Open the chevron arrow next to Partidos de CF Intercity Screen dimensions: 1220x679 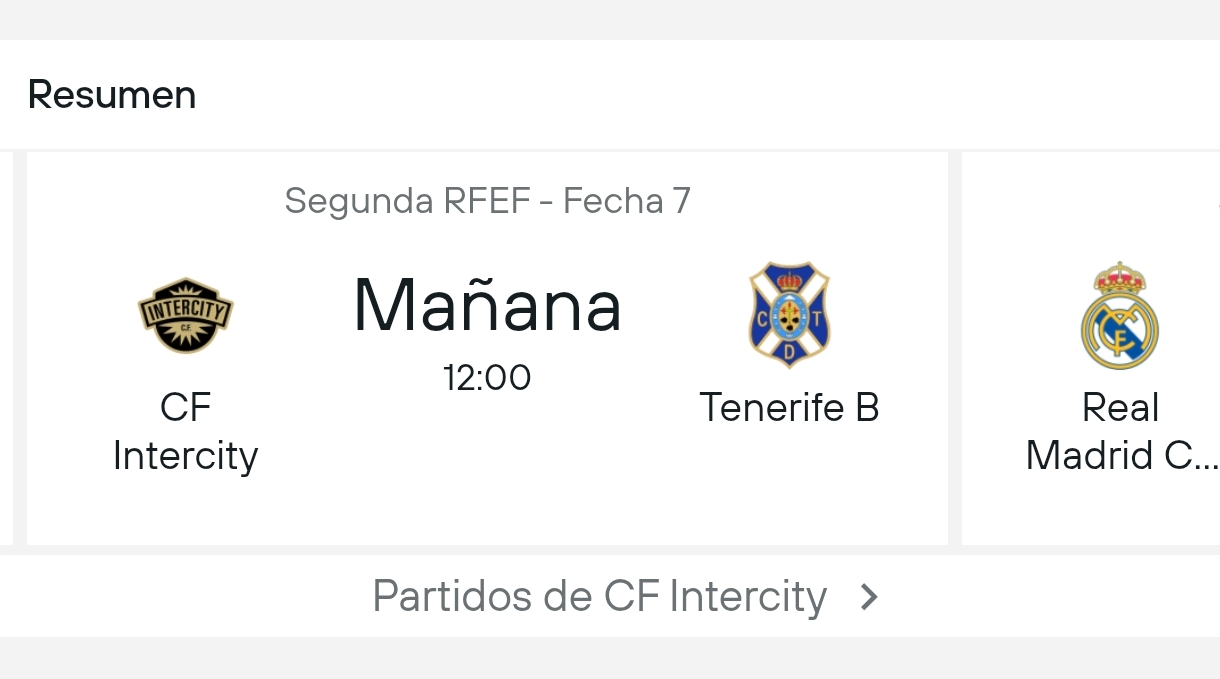tap(869, 597)
